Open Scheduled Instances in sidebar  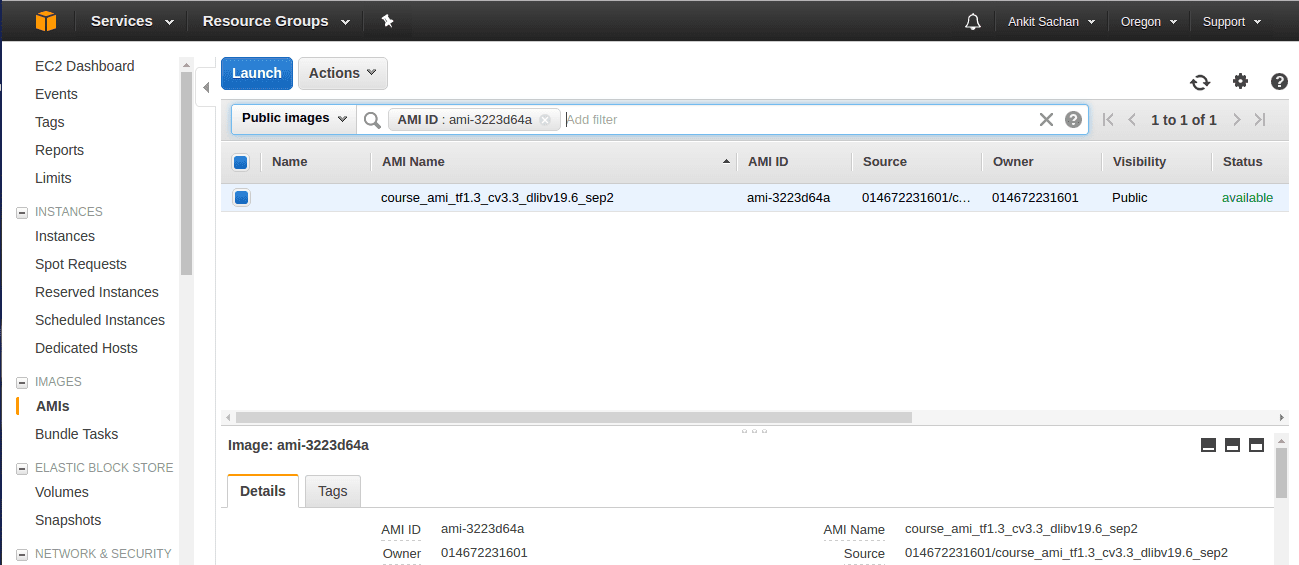[100, 320]
